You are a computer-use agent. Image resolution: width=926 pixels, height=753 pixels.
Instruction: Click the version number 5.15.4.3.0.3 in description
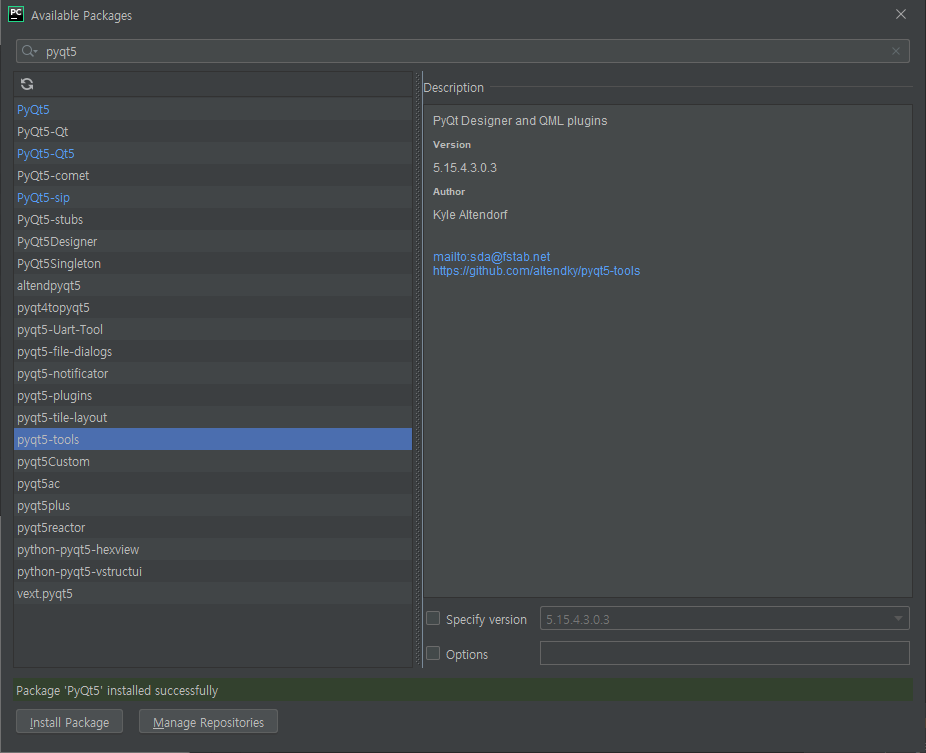465,168
